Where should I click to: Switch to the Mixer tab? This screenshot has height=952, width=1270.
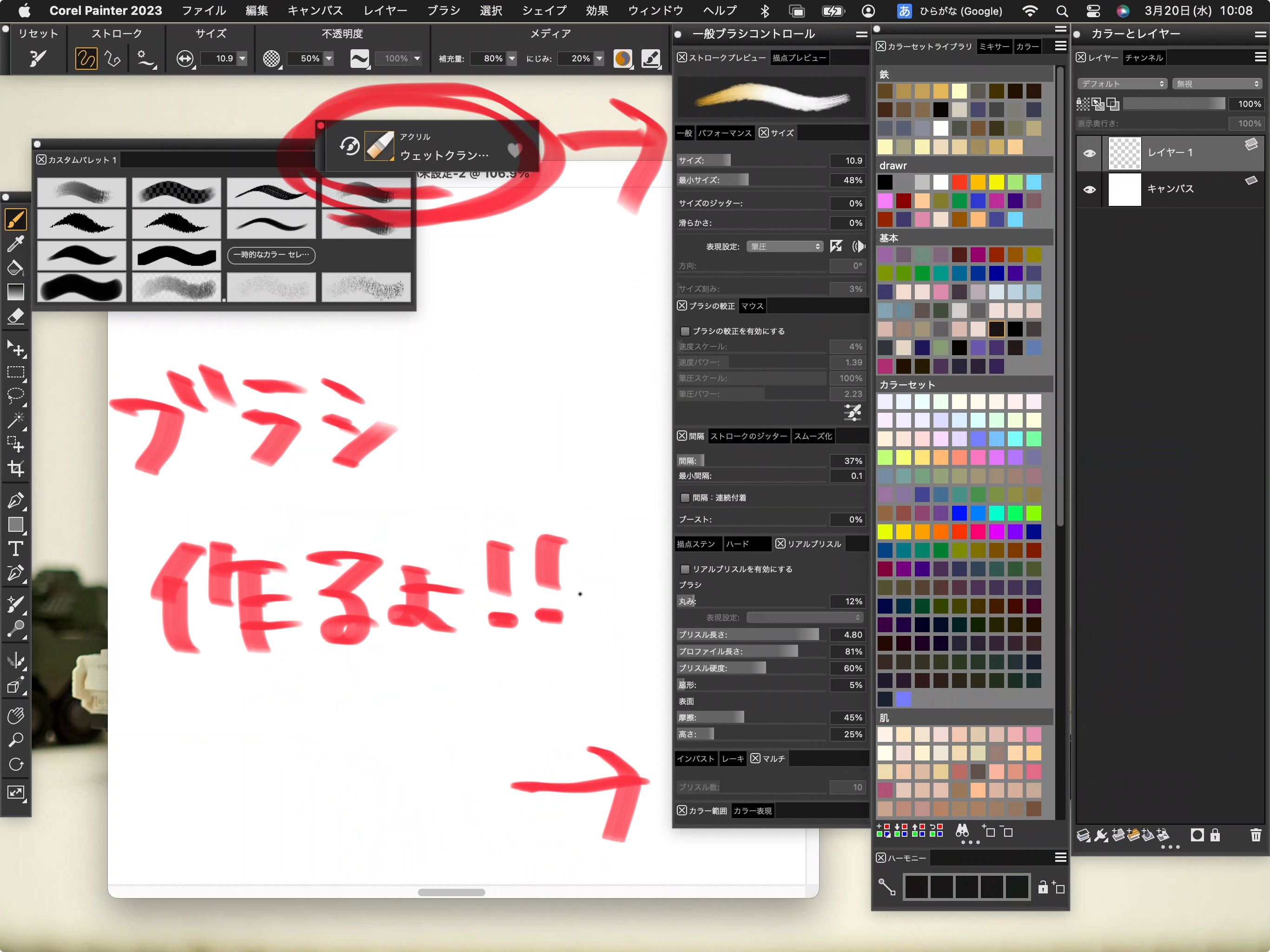pos(994,46)
